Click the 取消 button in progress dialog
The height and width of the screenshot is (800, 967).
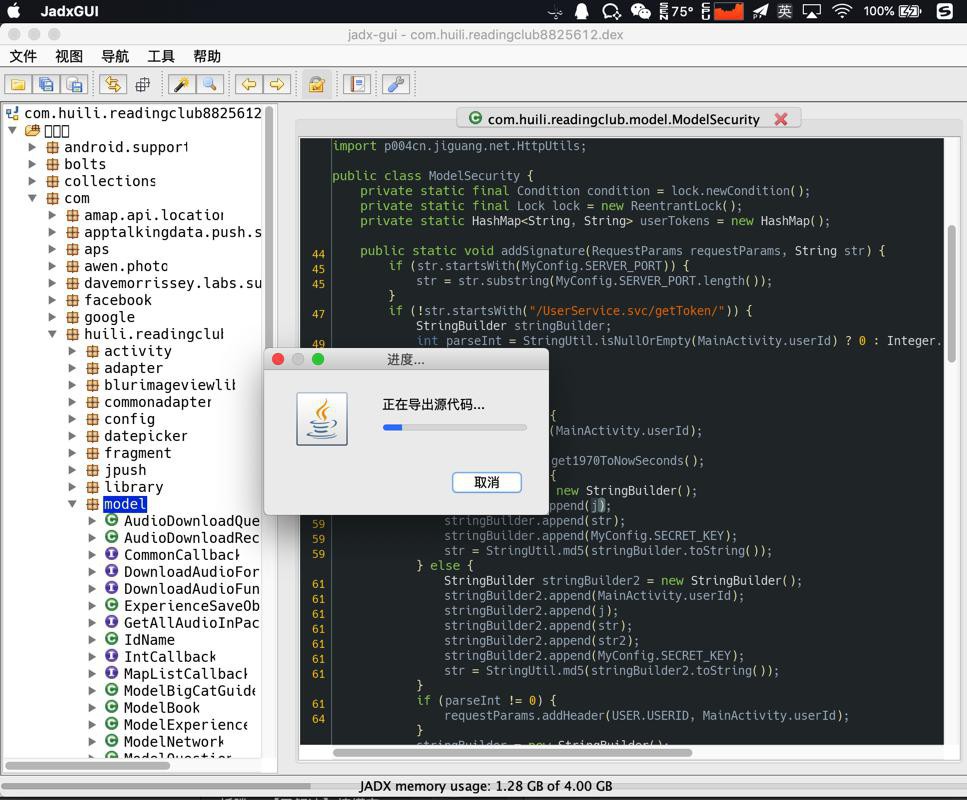tap(486, 482)
